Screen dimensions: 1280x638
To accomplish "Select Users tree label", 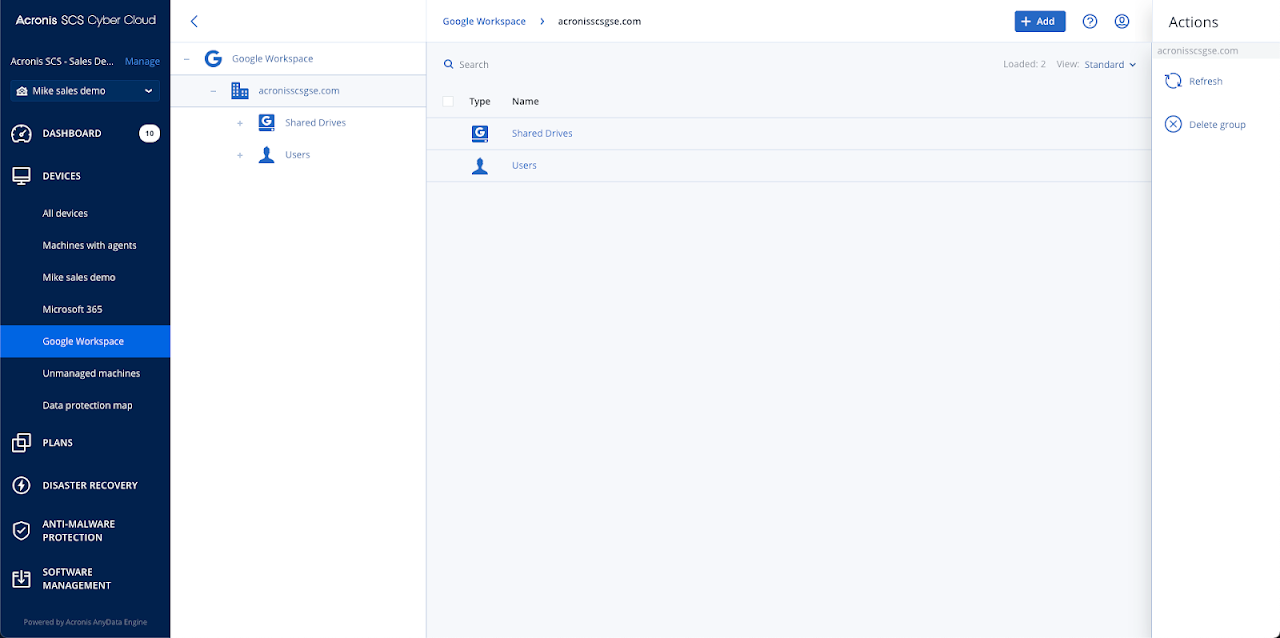I will point(297,155).
